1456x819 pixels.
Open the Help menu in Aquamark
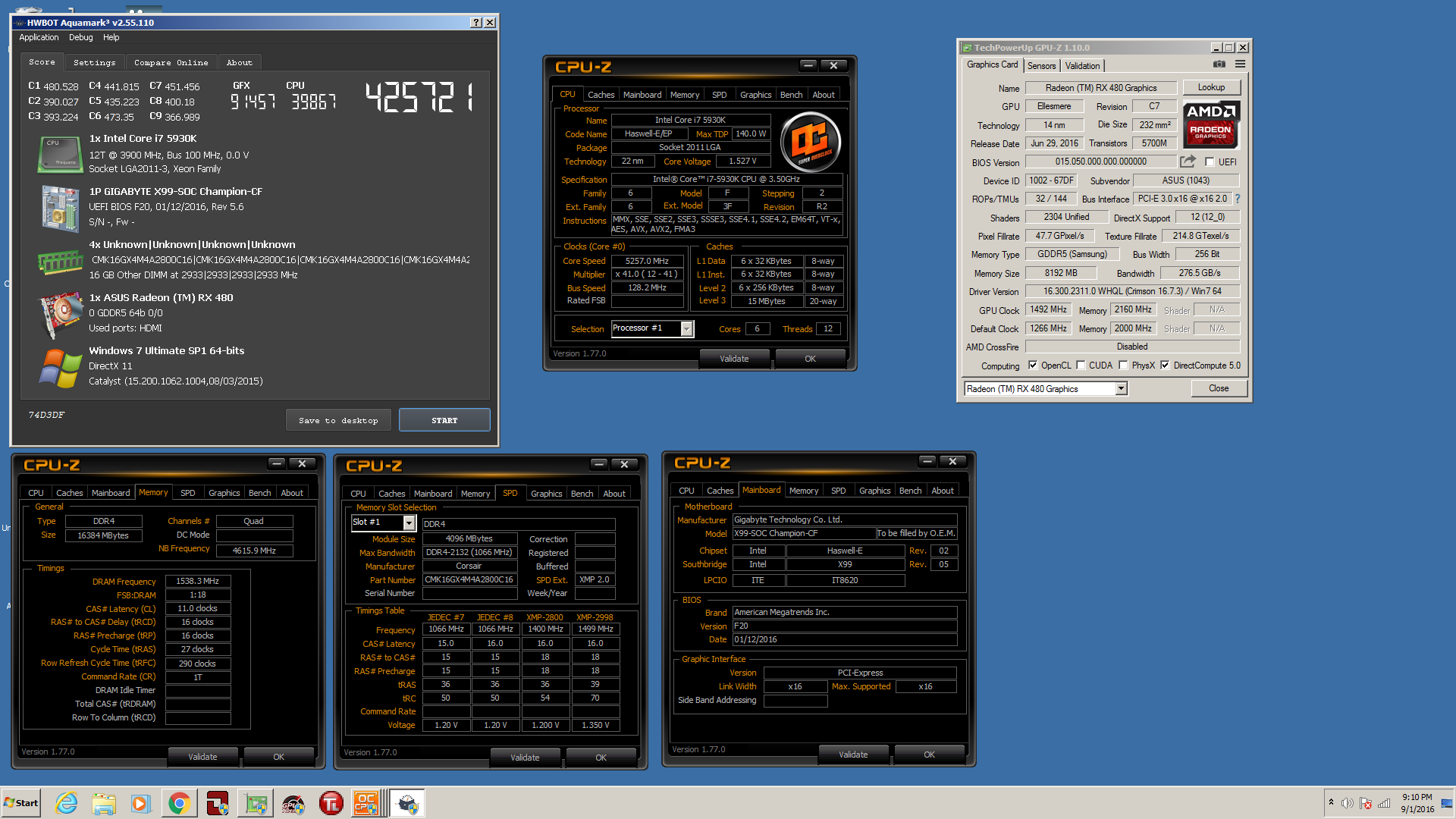tap(111, 37)
